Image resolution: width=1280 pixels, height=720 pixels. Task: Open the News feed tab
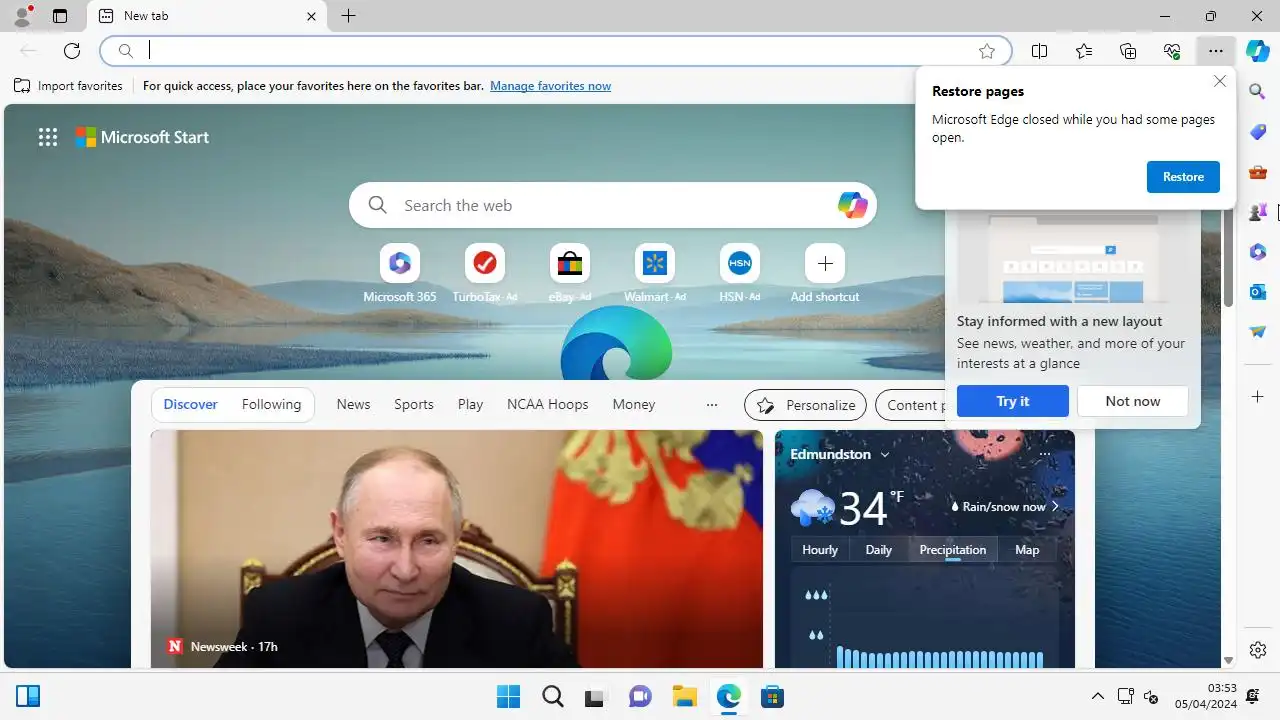tap(353, 405)
